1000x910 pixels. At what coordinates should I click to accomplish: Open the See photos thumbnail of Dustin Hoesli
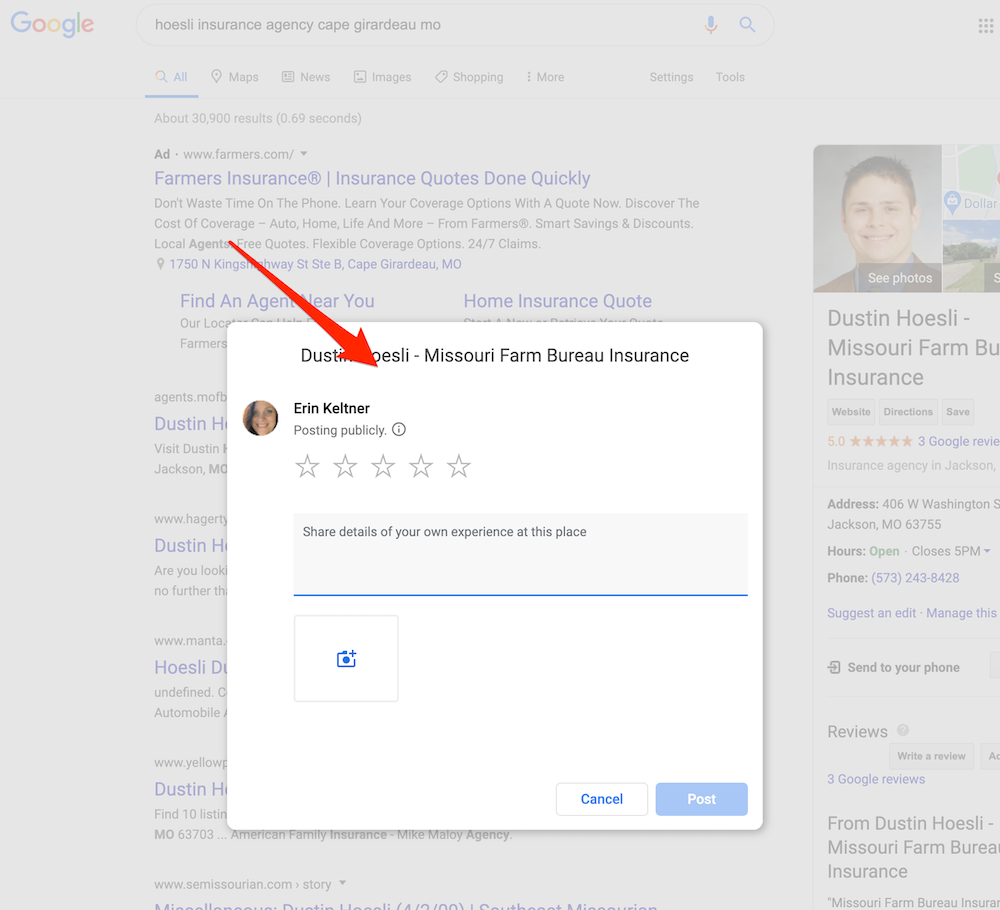point(878,218)
